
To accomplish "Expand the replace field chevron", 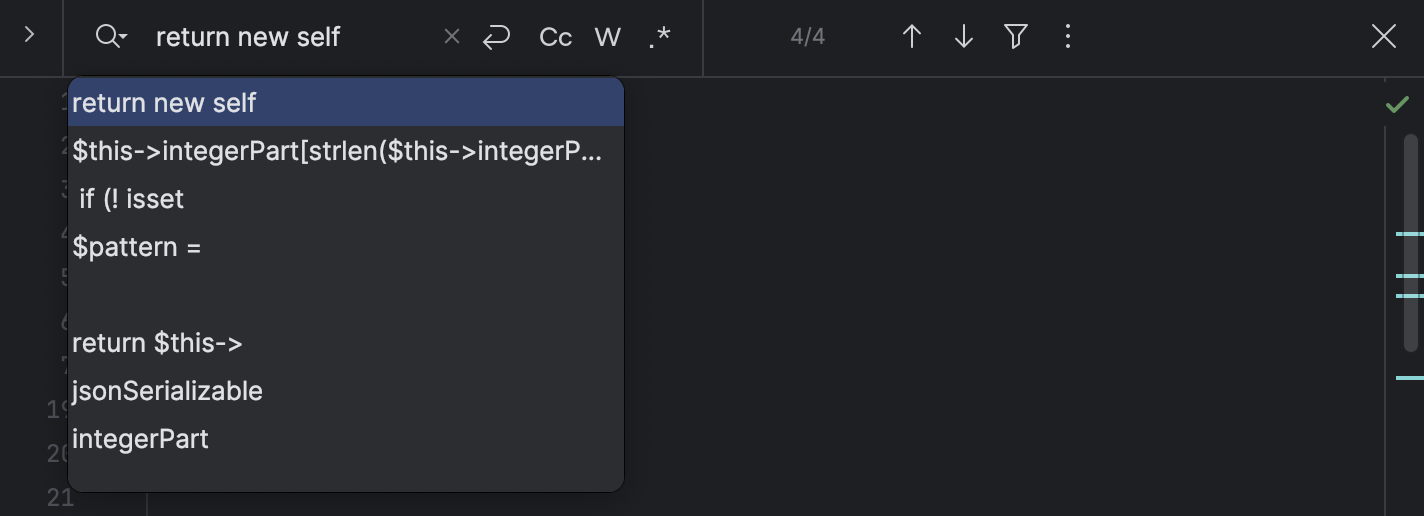I will pos(29,36).
